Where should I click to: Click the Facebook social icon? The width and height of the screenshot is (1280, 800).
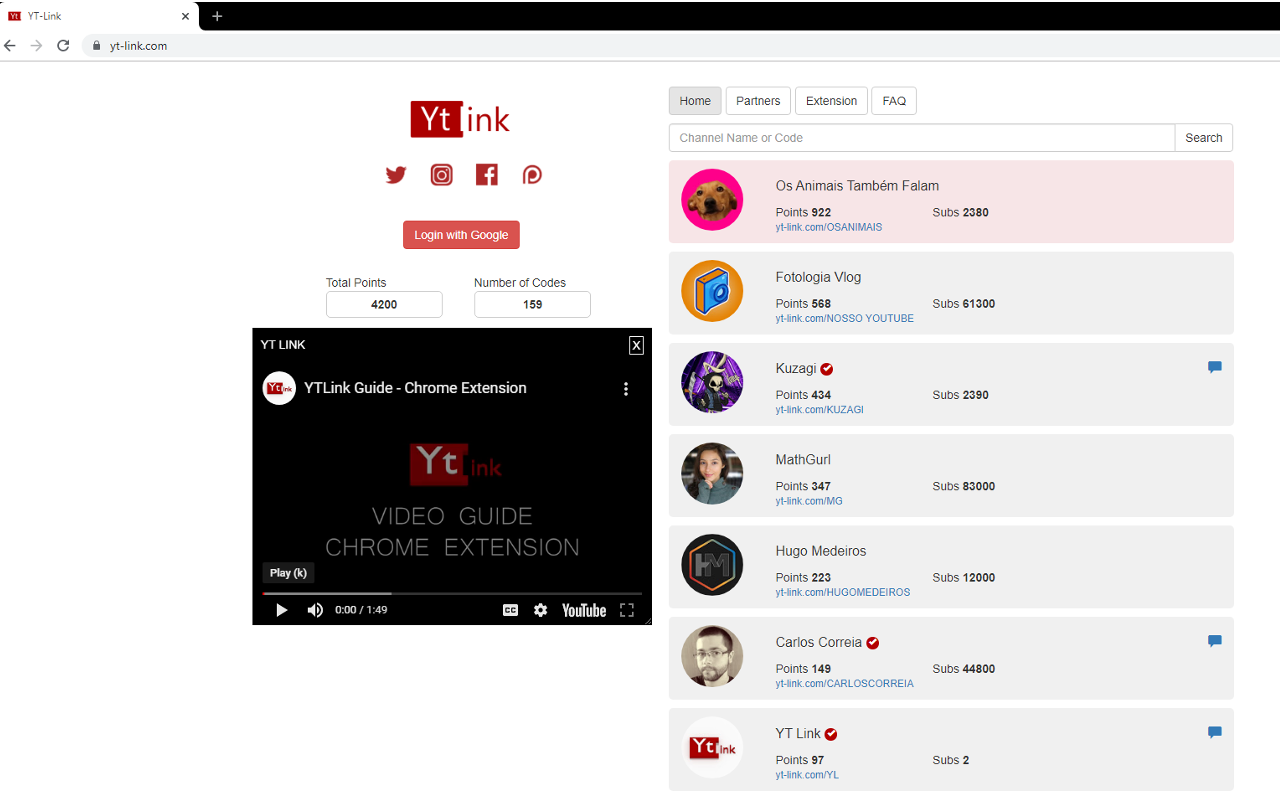486,174
